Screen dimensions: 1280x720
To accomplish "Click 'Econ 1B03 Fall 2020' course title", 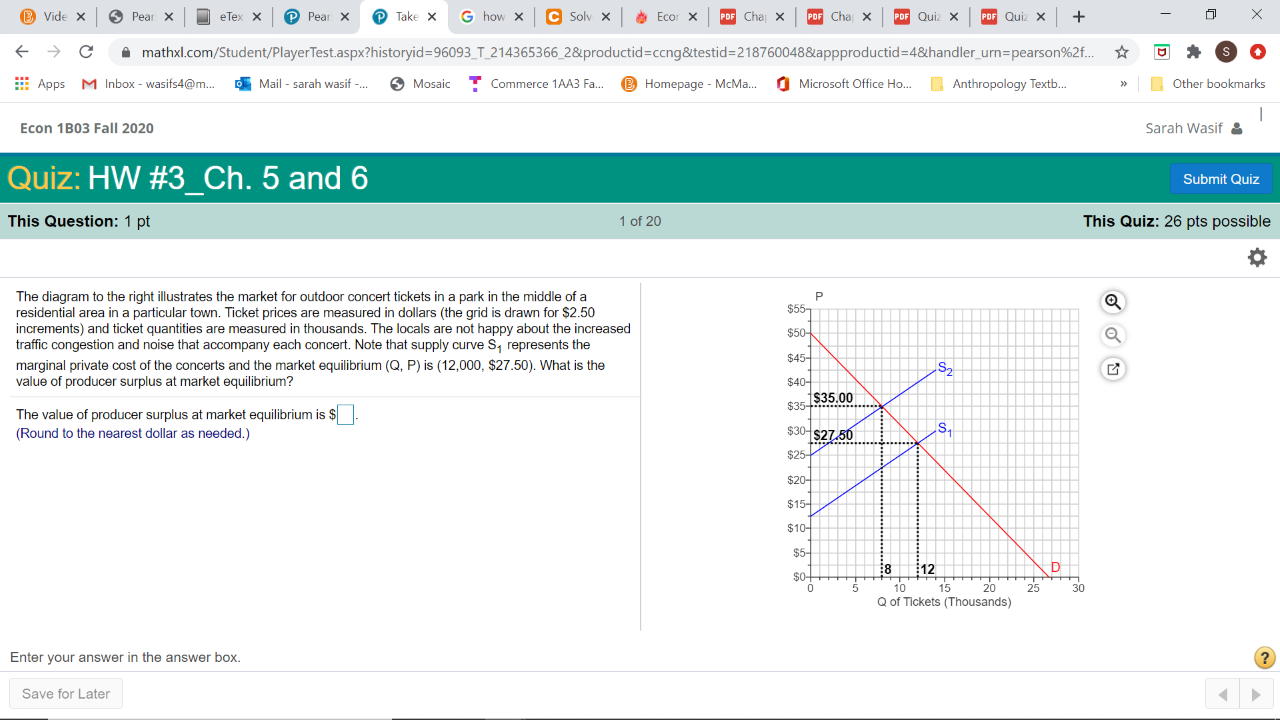I will tap(87, 128).
